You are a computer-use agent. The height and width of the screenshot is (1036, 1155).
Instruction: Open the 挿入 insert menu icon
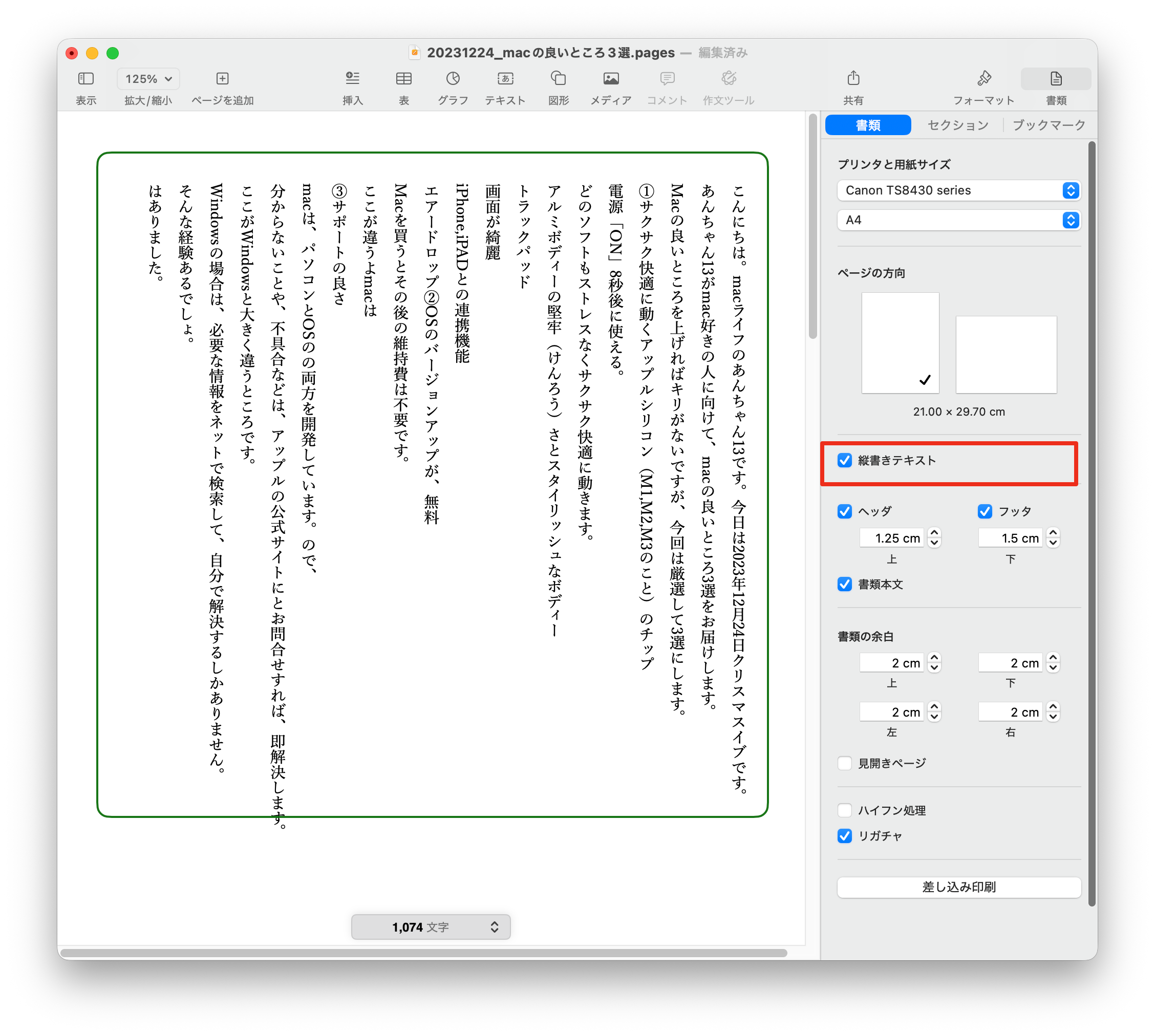pyautogui.click(x=352, y=78)
